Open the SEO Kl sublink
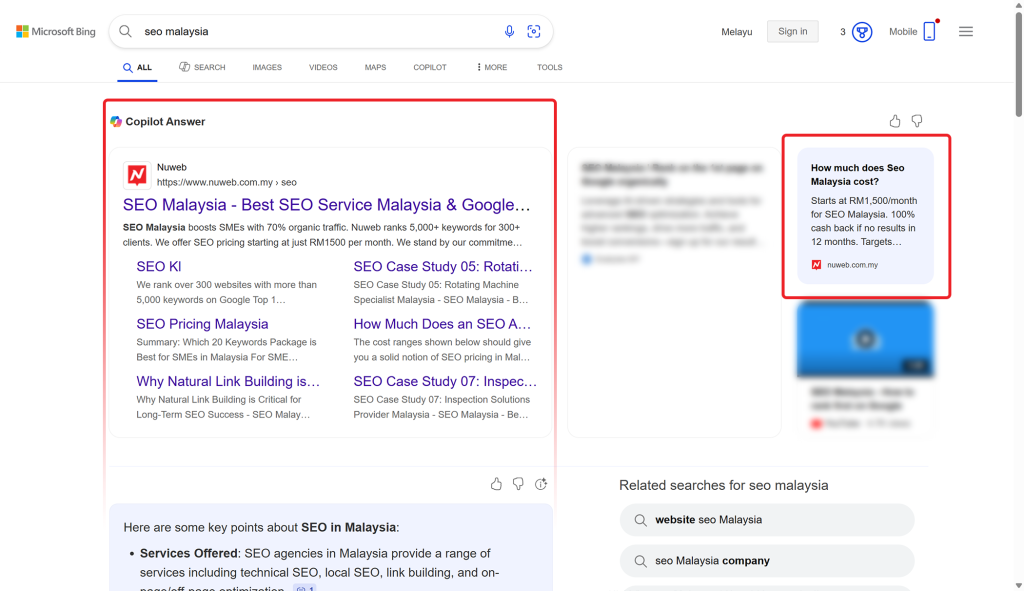Viewport: 1024px width, 591px height. (159, 266)
